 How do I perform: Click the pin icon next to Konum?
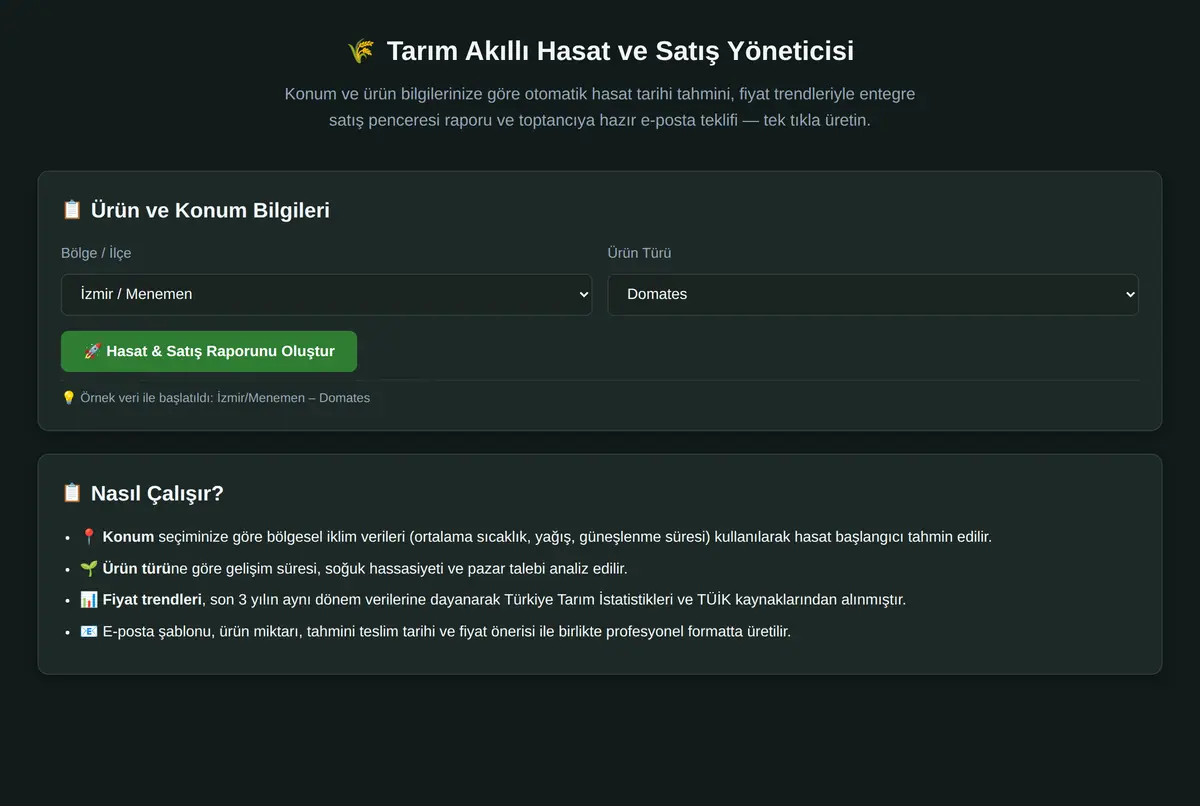coord(88,537)
